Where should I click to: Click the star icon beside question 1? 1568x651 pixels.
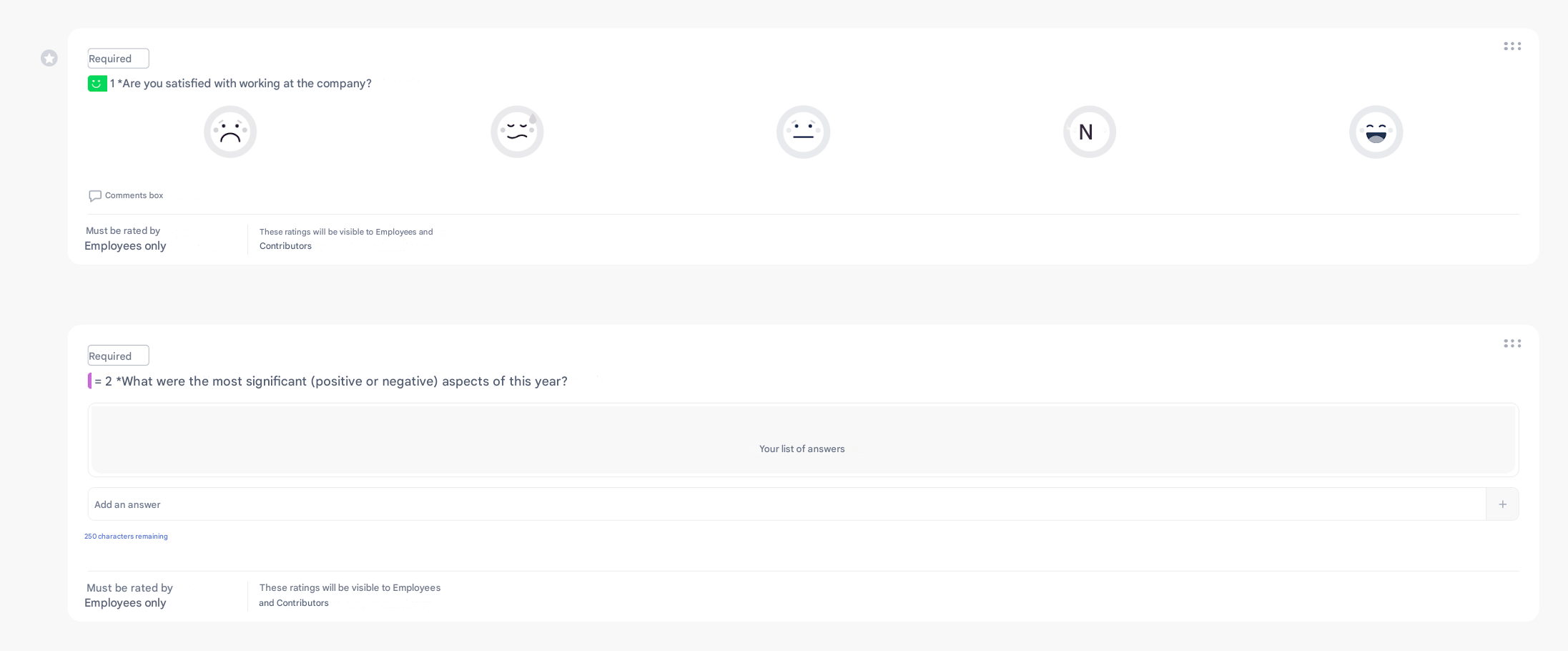point(49,59)
